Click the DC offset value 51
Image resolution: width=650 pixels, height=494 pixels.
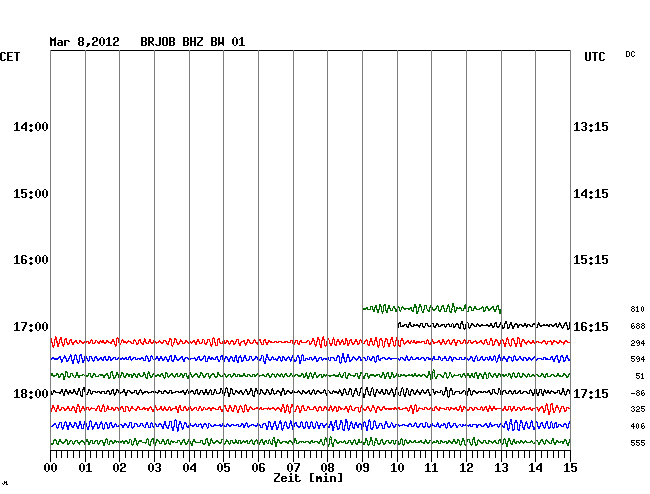(x=640, y=376)
